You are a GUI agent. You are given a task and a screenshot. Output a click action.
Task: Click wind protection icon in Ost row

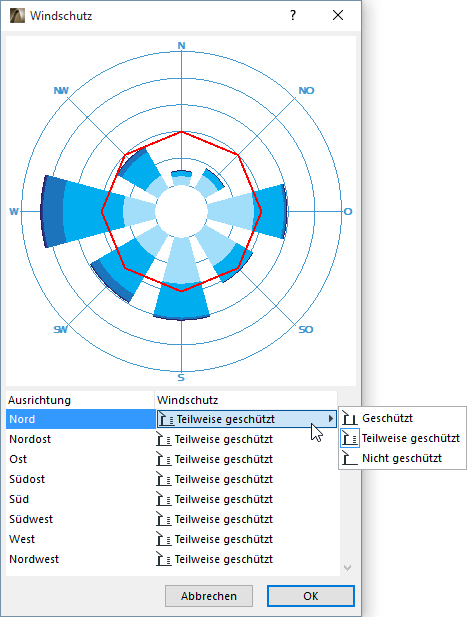point(164,459)
